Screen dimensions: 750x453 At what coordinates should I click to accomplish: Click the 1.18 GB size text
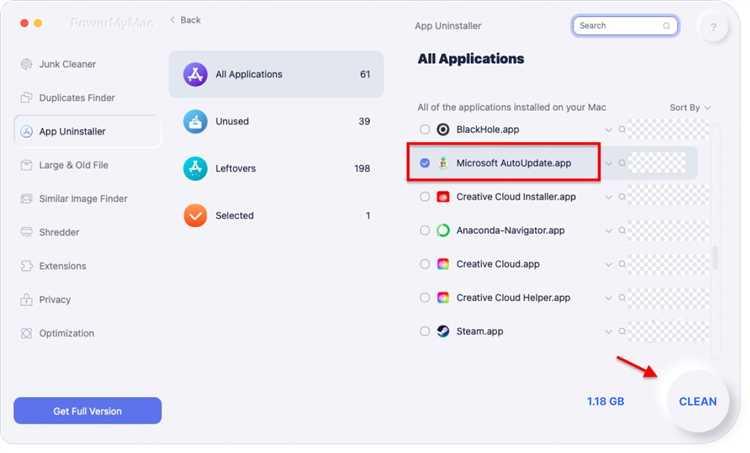[x=606, y=401]
